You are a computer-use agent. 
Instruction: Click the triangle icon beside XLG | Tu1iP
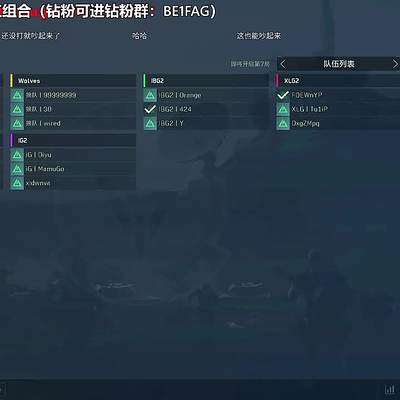tap(283, 109)
